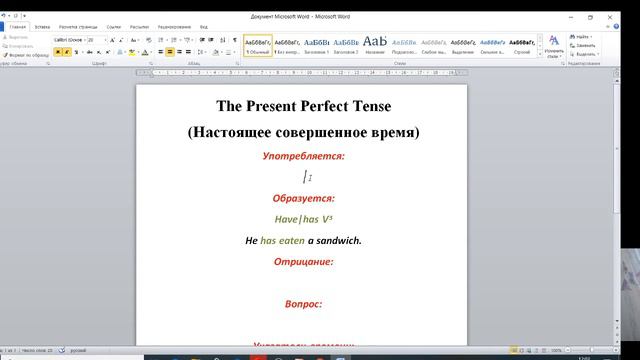640x360 pixels.
Task: Align paragraph right
Action: coord(179,52)
